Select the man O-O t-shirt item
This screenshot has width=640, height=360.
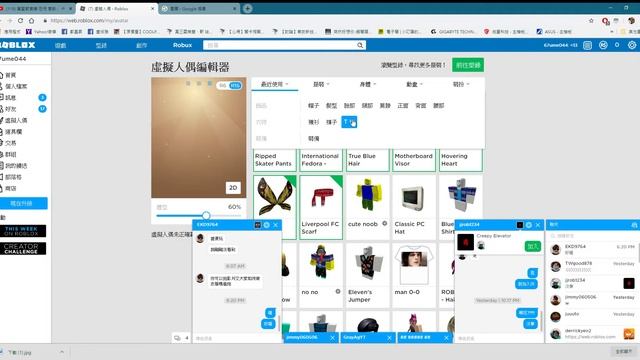pyautogui.click(x=414, y=276)
